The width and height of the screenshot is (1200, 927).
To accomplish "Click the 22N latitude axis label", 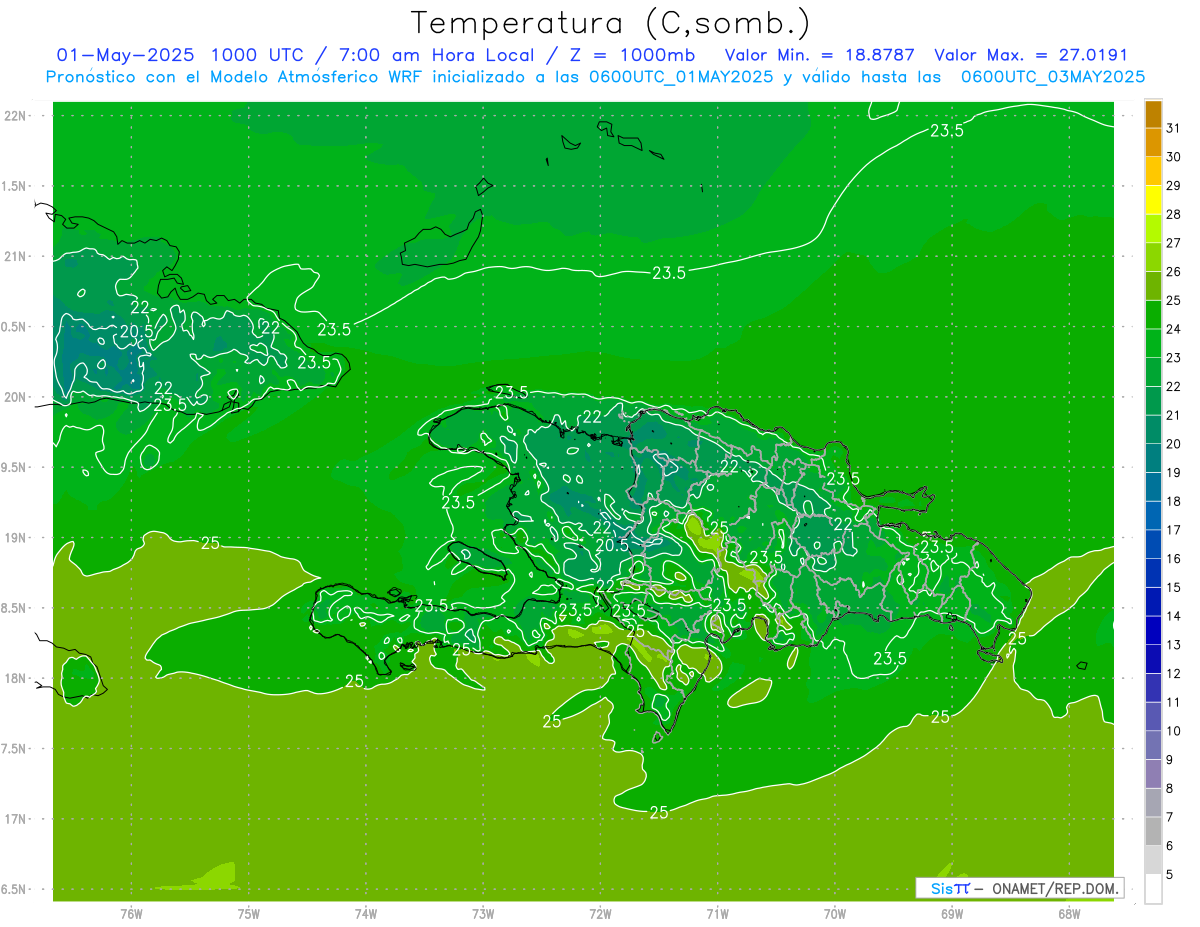I will 16,116.
